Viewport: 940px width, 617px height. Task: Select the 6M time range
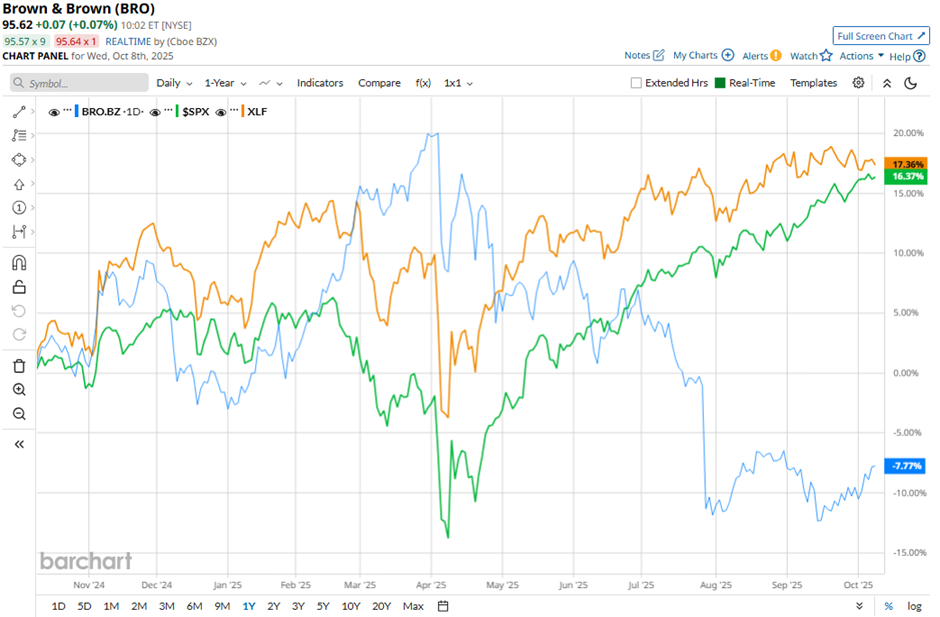pos(194,606)
